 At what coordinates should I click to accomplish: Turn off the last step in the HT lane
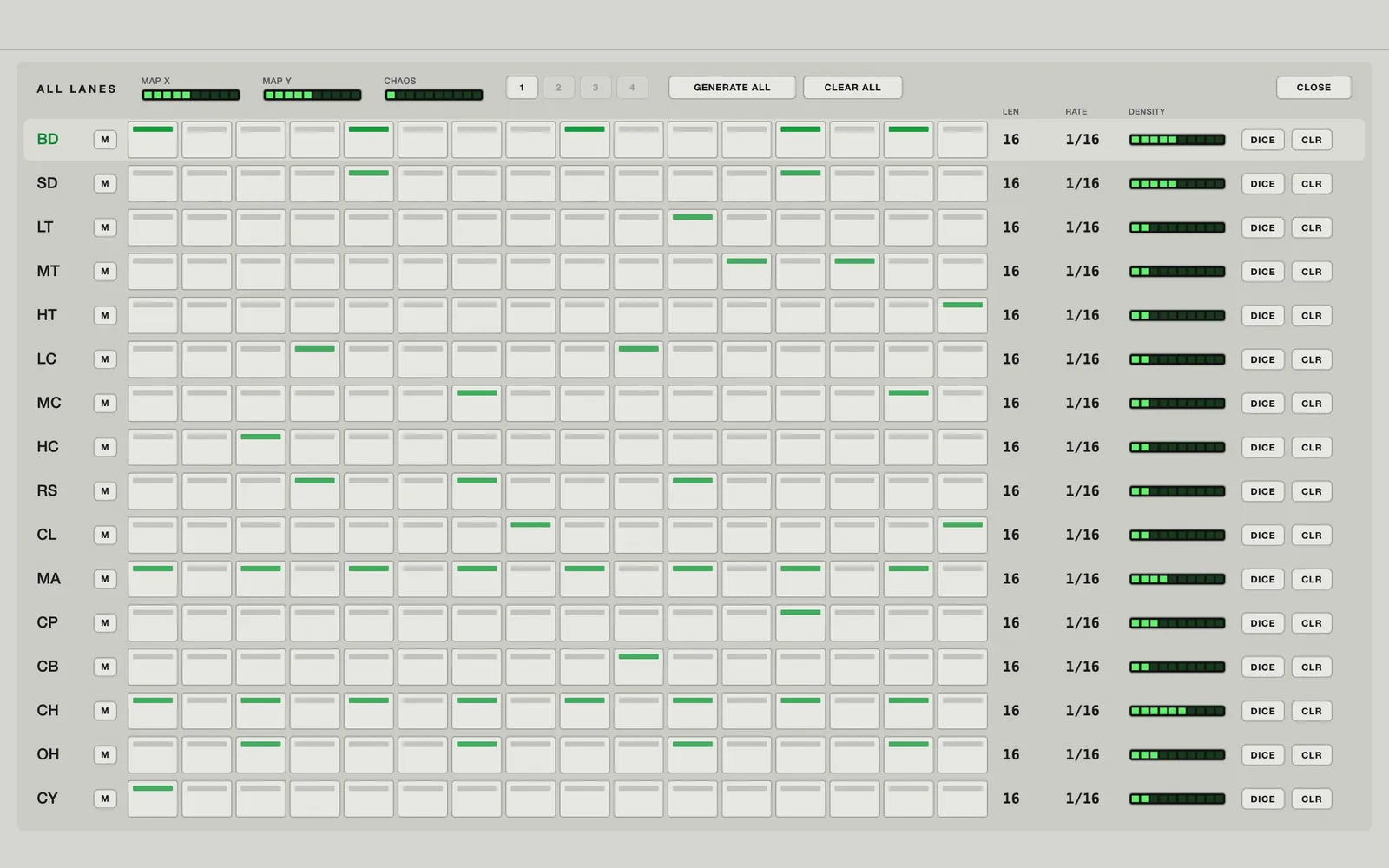click(x=963, y=315)
